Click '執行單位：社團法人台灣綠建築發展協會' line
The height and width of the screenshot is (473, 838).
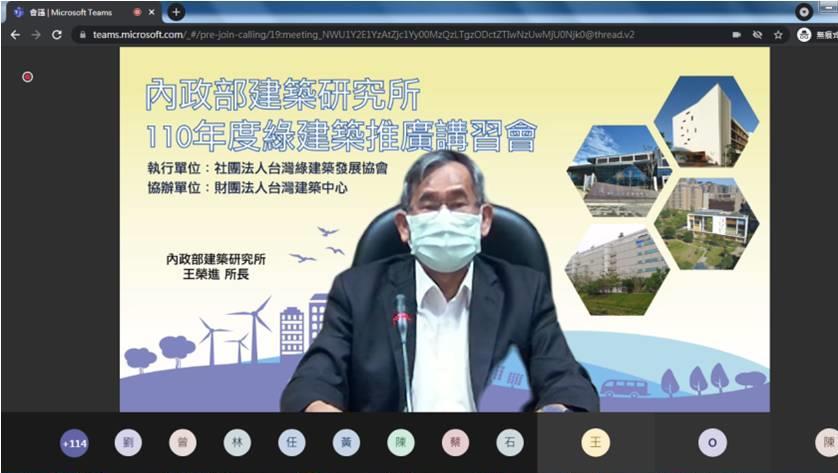267,168
